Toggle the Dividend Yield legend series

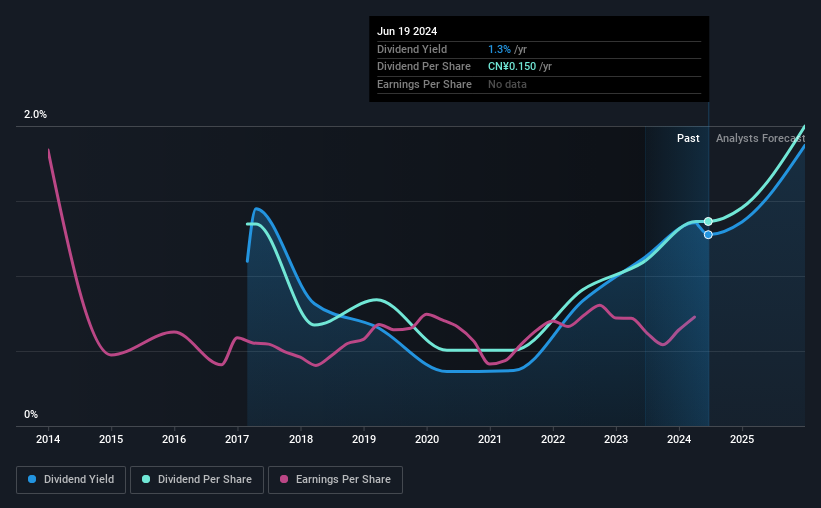coord(71,480)
